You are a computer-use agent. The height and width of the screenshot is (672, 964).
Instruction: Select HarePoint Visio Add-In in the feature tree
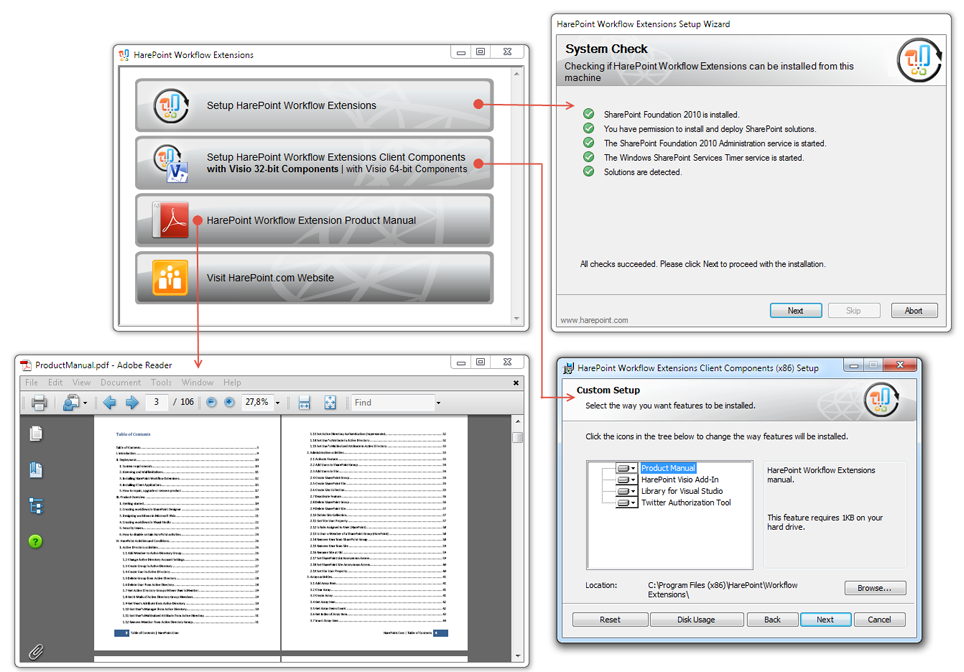tap(680, 480)
